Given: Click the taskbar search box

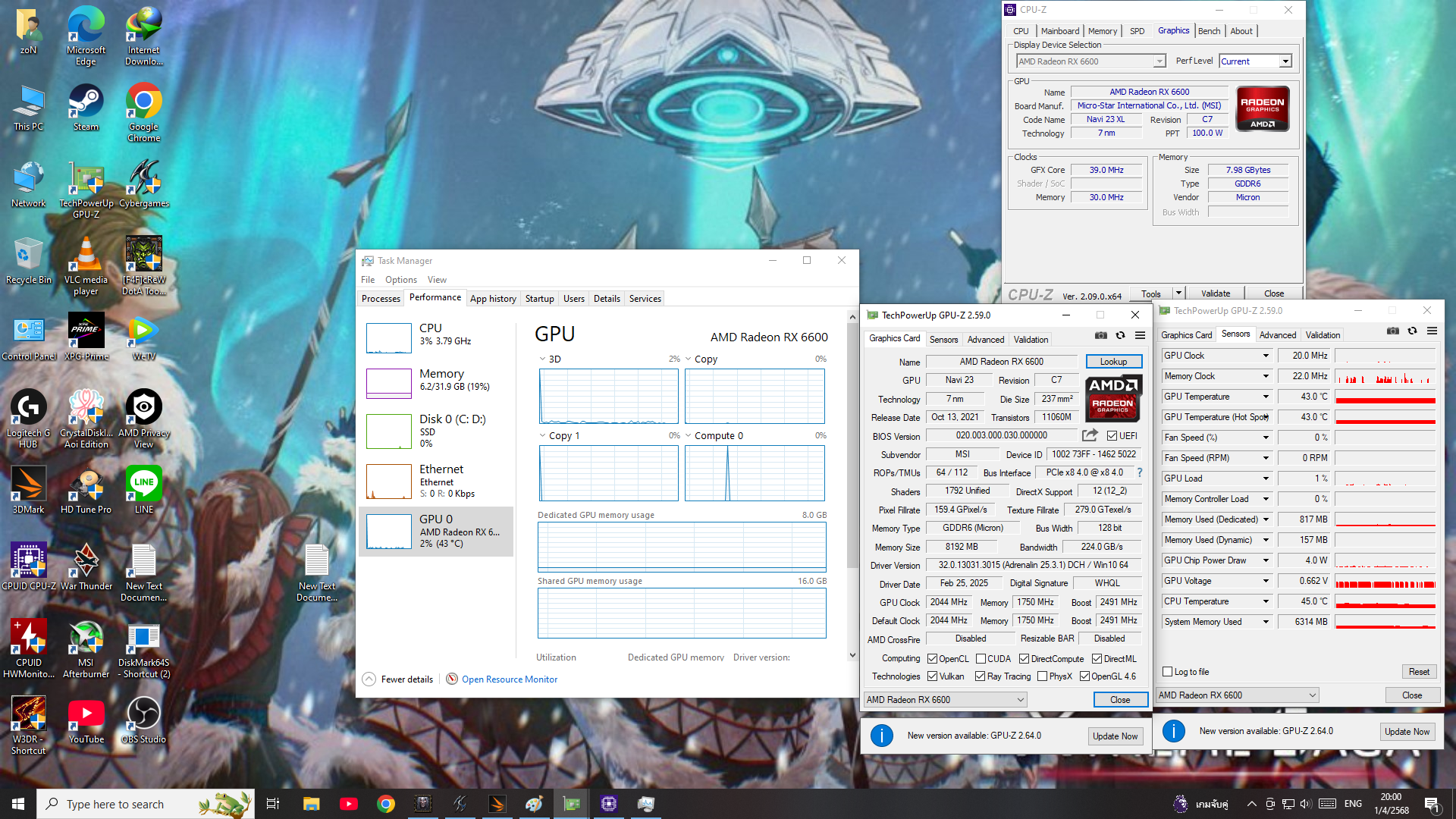Looking at the screenshot, I should pyautogui.click(x=146, y=804).
